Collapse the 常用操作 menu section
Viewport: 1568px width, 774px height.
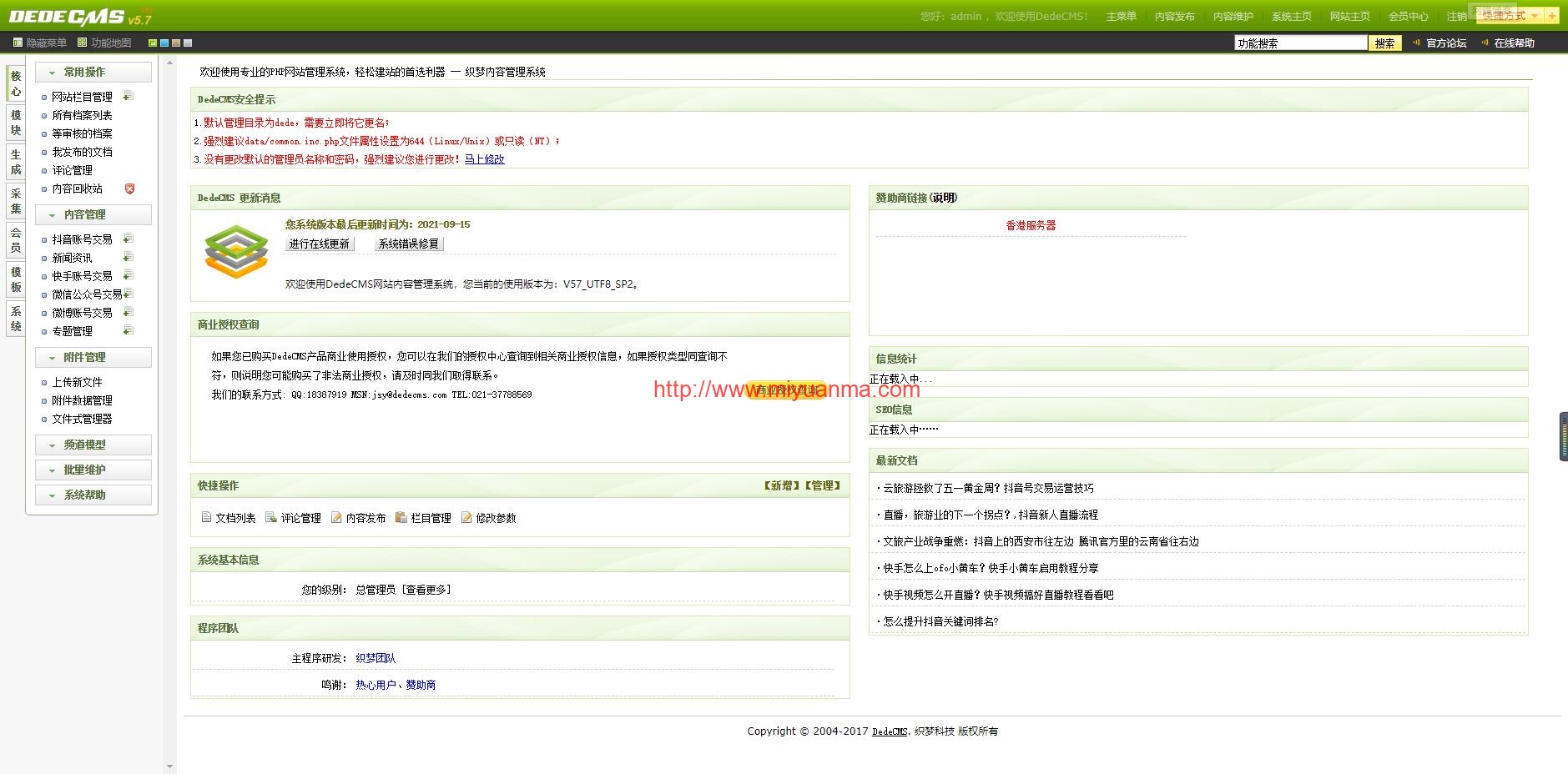(93, 72)
